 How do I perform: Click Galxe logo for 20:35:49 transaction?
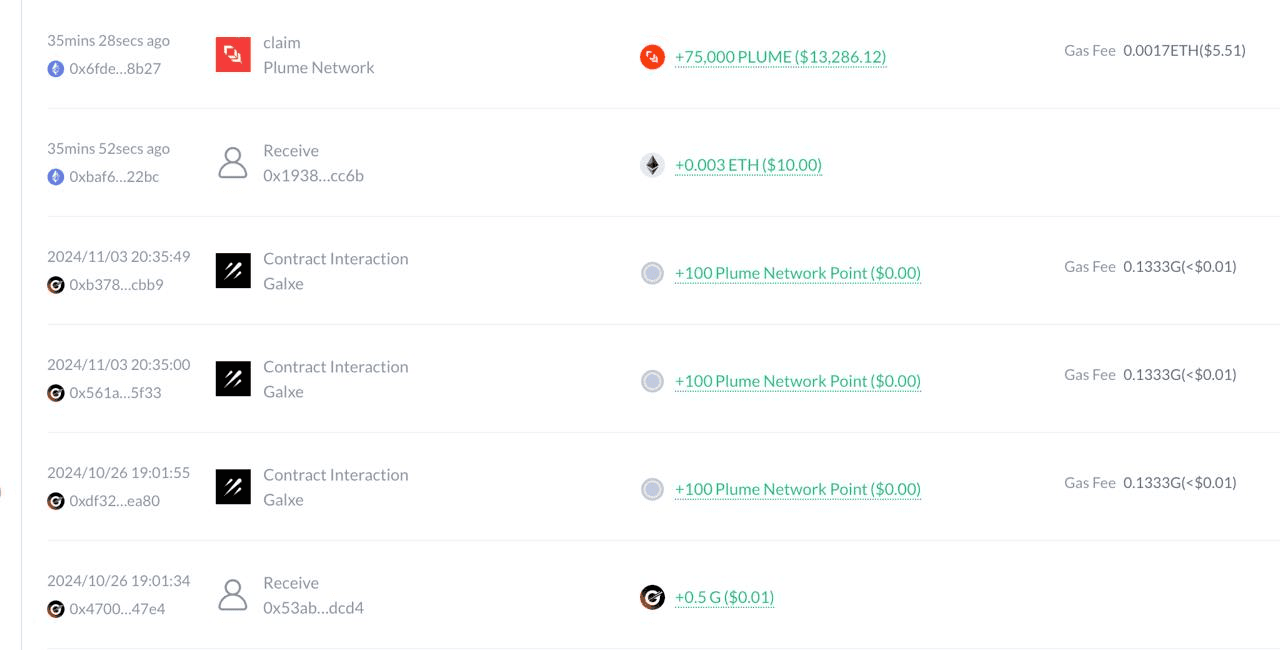coord(233,270)
